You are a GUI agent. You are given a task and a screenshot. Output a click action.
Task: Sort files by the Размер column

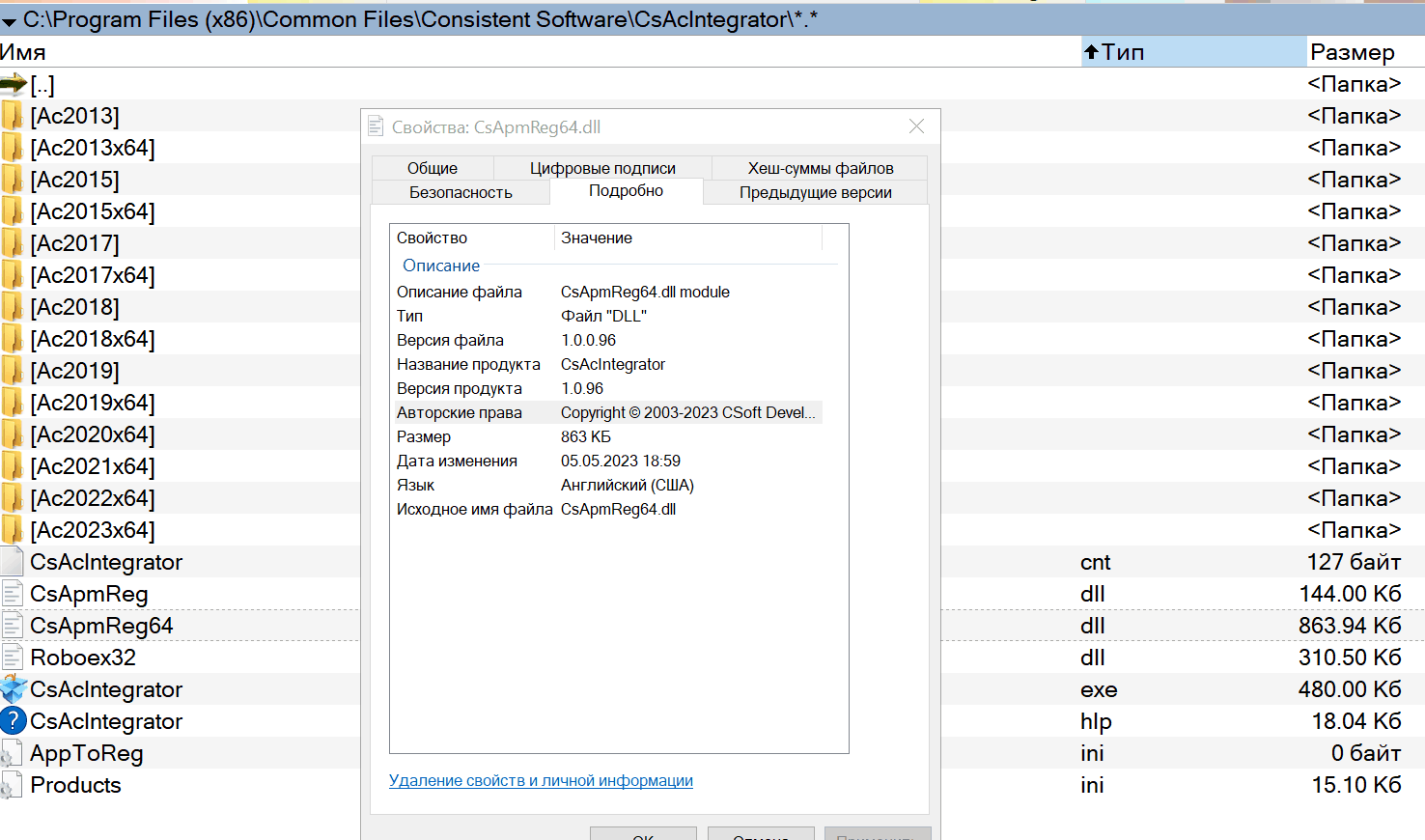(1352, 52)
